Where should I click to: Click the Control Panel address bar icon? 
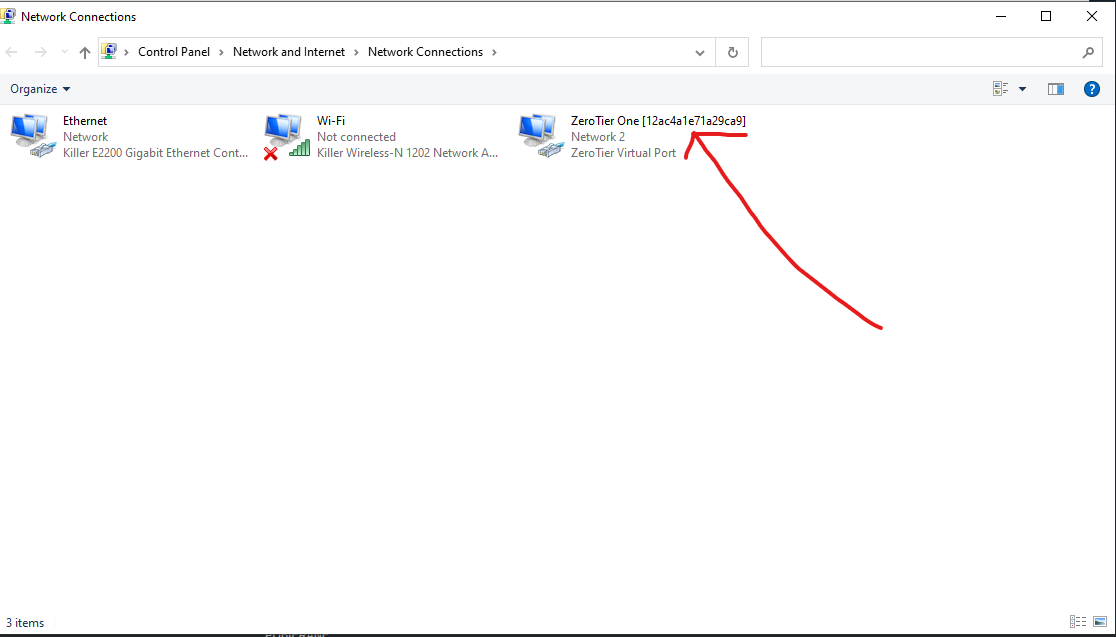[x=109, y=51]
